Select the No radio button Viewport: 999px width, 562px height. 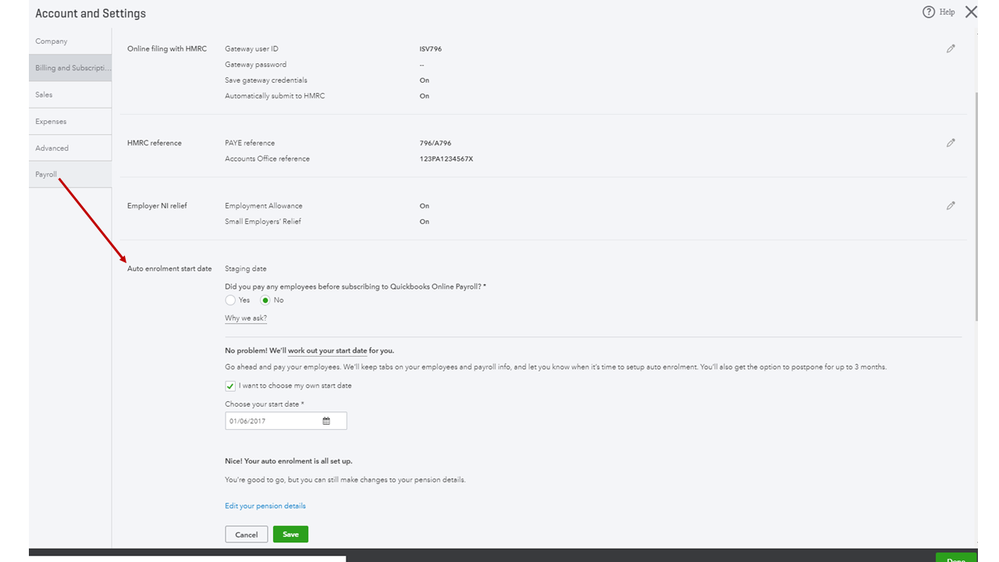(x=266, y=300)
